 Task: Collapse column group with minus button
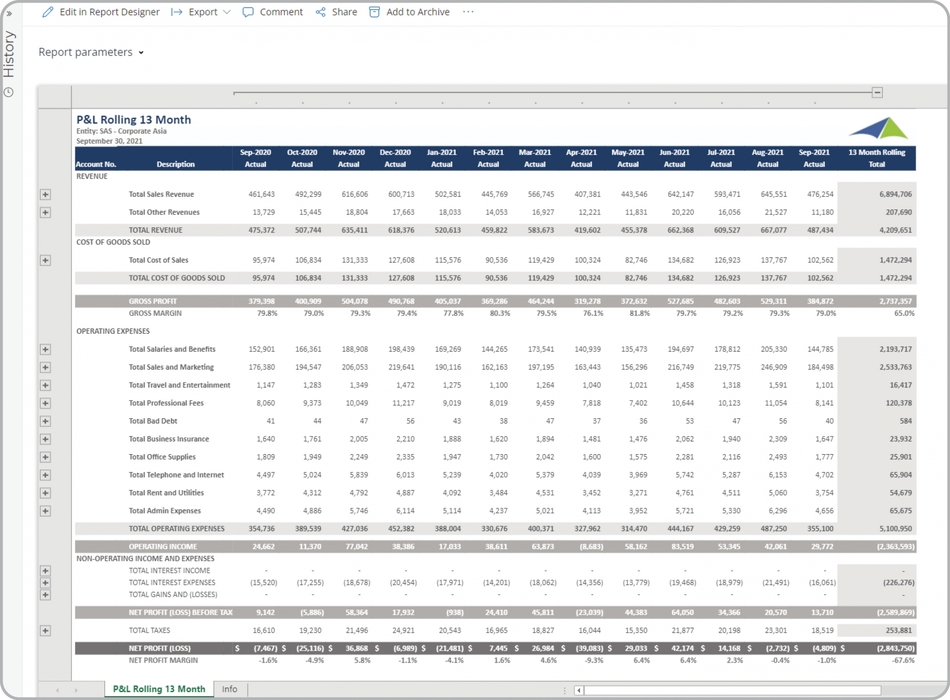tap(877, 93)
